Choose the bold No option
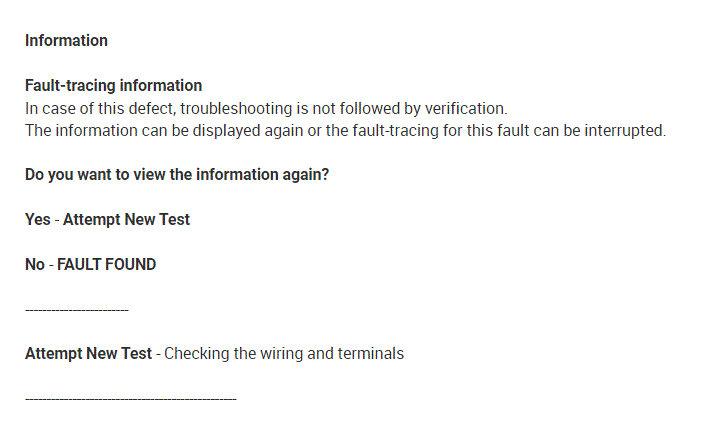Viewport: 721px width, 441px height. click(x=35, y=265)
